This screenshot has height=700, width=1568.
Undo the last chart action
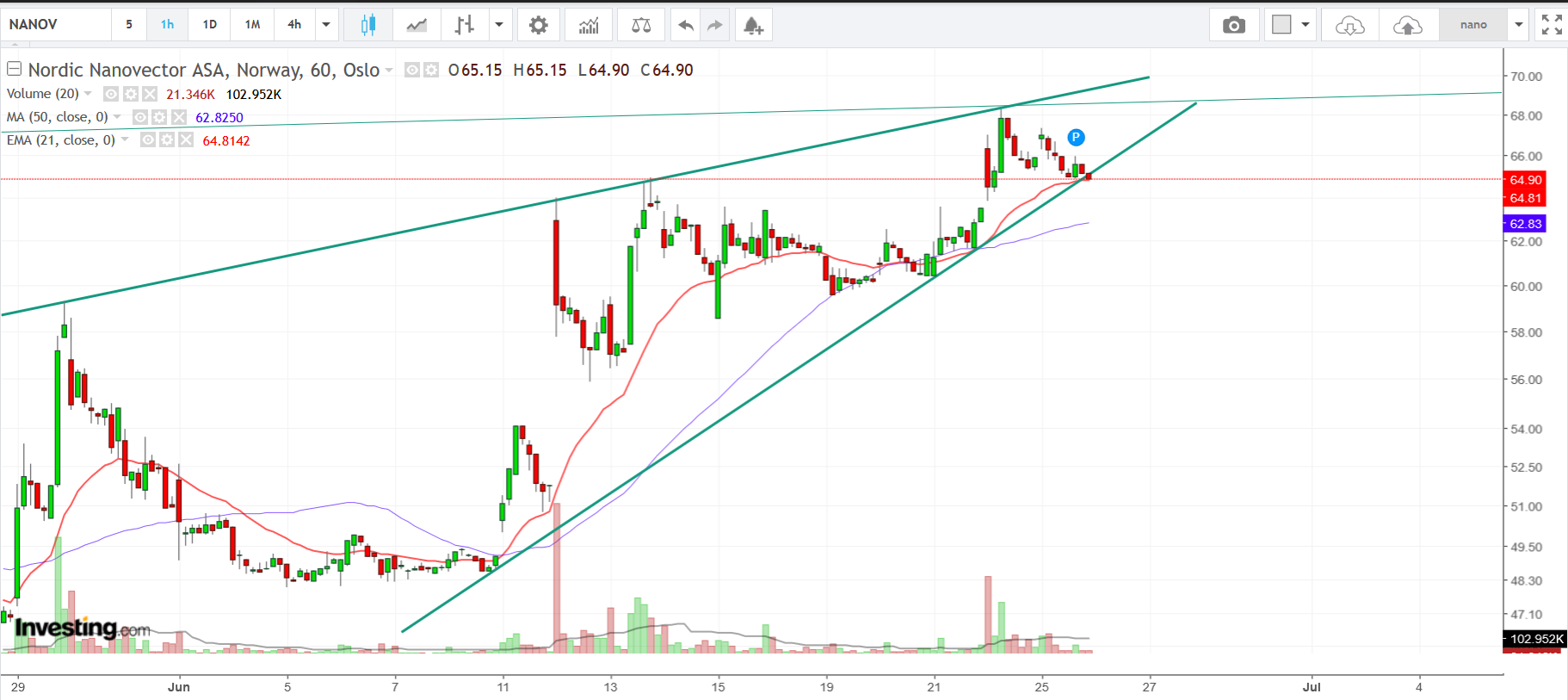(x=685, y=25)
